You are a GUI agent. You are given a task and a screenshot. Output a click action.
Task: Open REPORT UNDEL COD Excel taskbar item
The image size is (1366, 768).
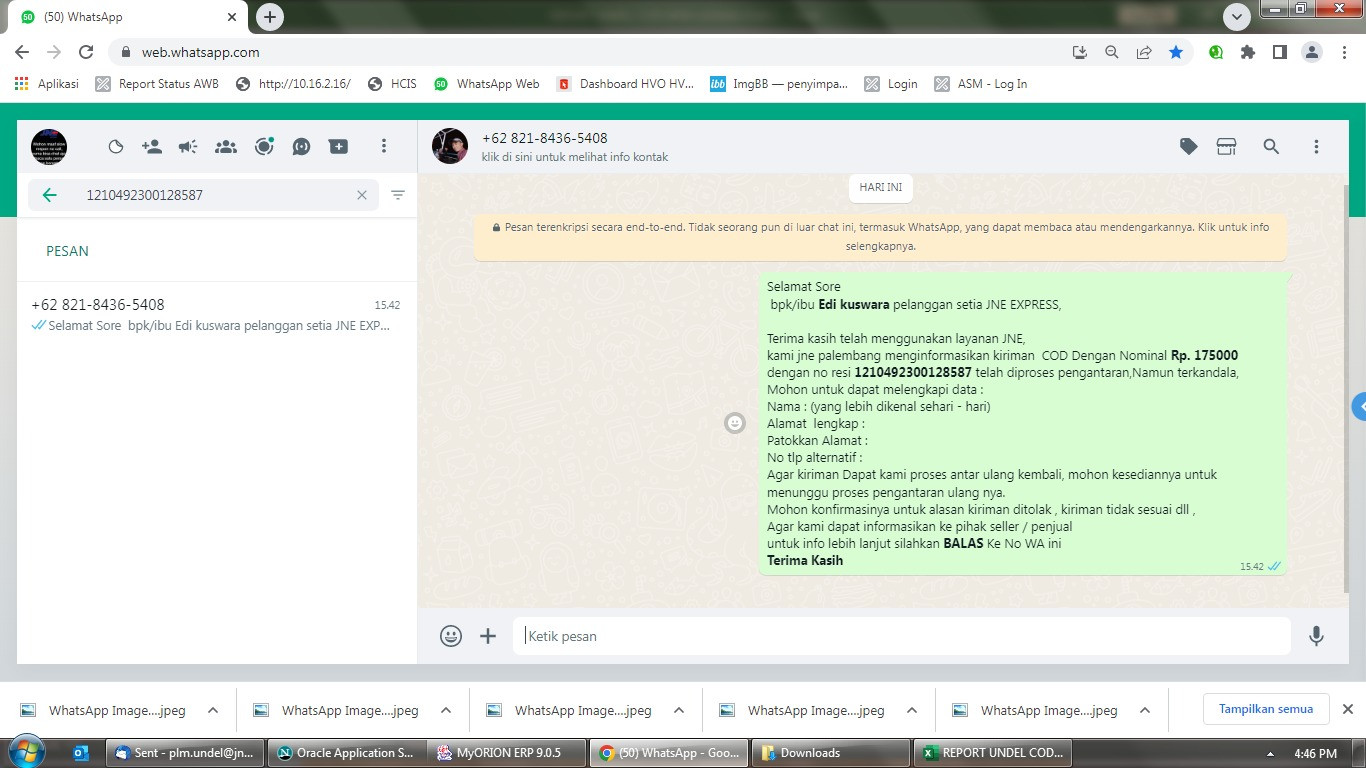click(x=993, y=753)
